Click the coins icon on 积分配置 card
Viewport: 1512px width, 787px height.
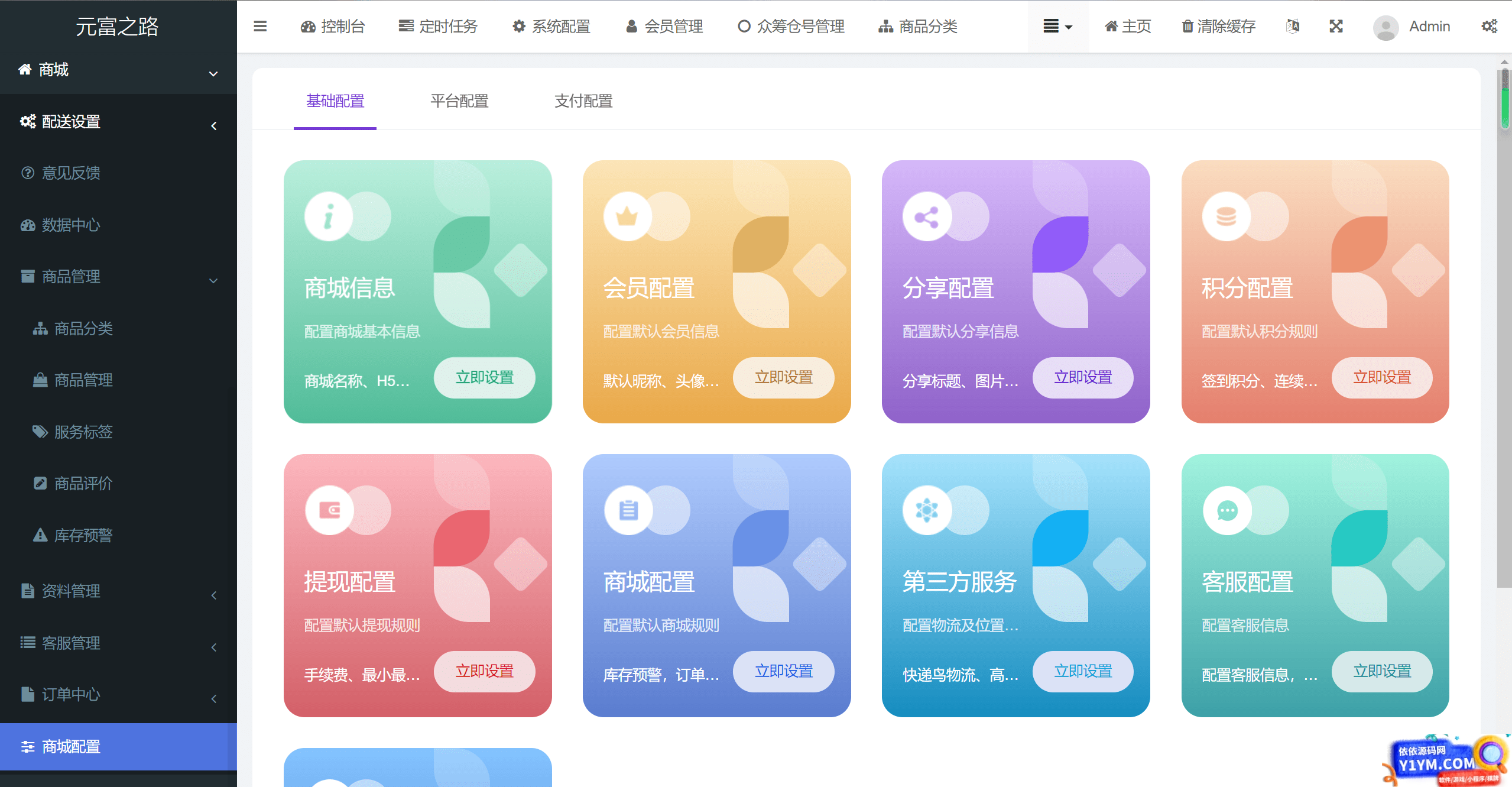click(x=1226, y=216)
